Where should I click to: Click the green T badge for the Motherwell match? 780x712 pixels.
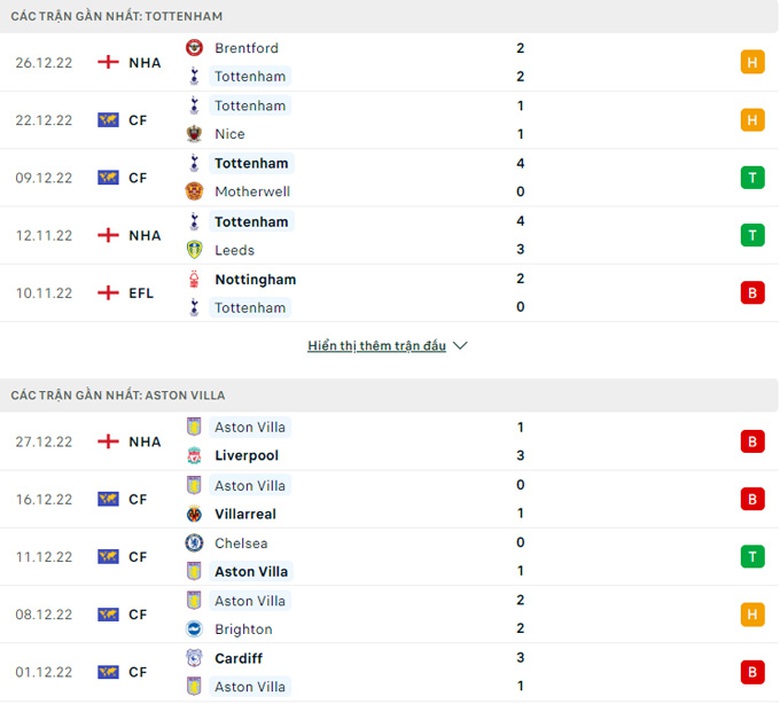tap(752, 178)
